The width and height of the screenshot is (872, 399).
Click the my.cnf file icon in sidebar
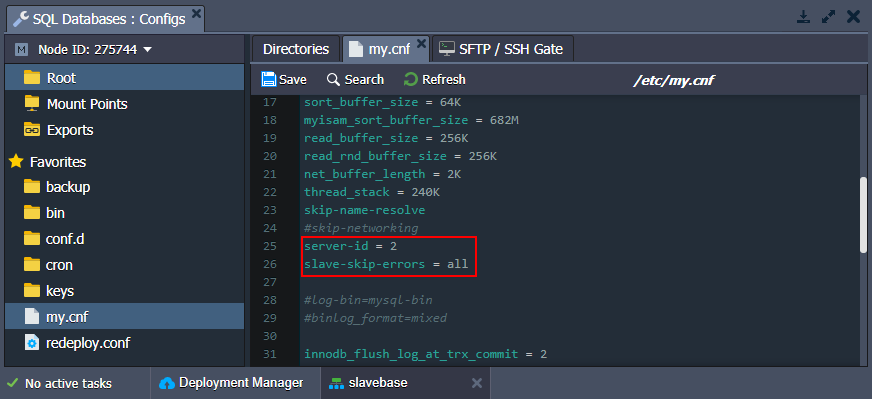[x=32, y=317]
